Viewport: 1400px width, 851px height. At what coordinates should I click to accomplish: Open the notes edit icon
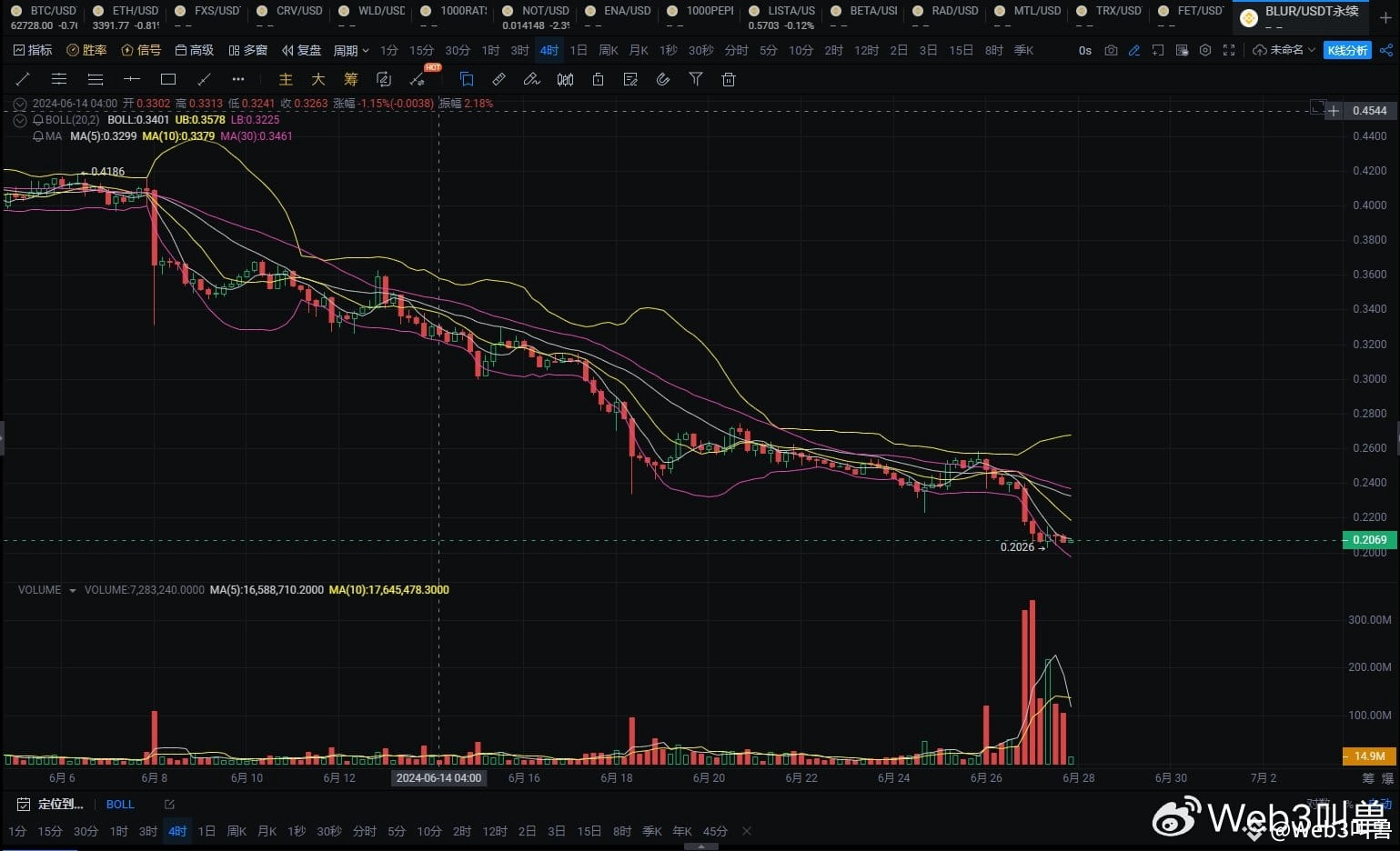pos(630,79)
